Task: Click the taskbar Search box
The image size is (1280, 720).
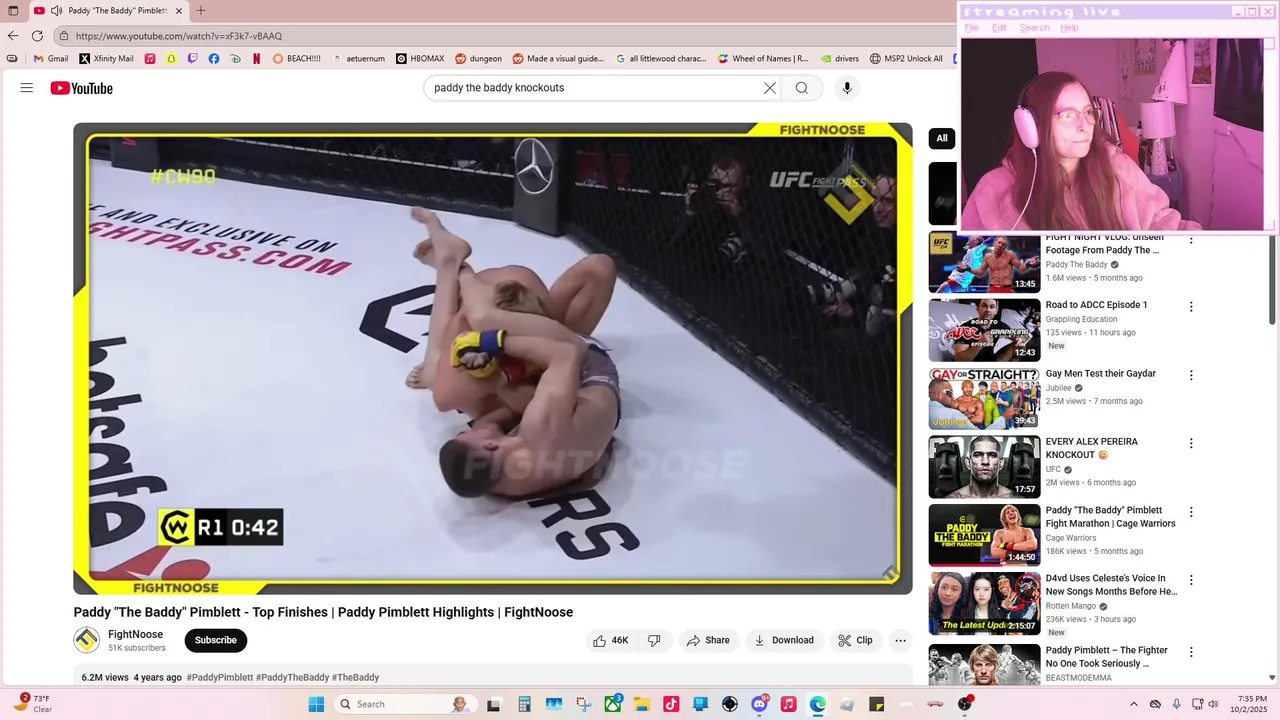Action: (405, 704)
